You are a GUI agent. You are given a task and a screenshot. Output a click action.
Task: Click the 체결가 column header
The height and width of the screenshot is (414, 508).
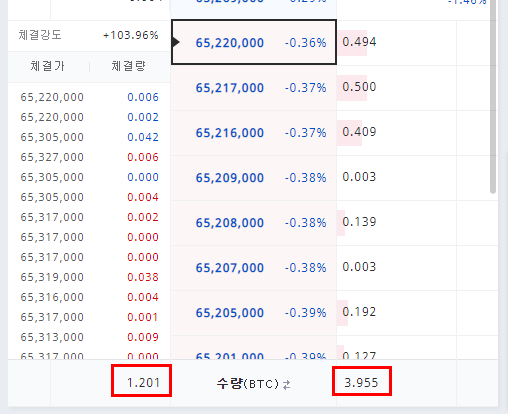pos(48,66)
